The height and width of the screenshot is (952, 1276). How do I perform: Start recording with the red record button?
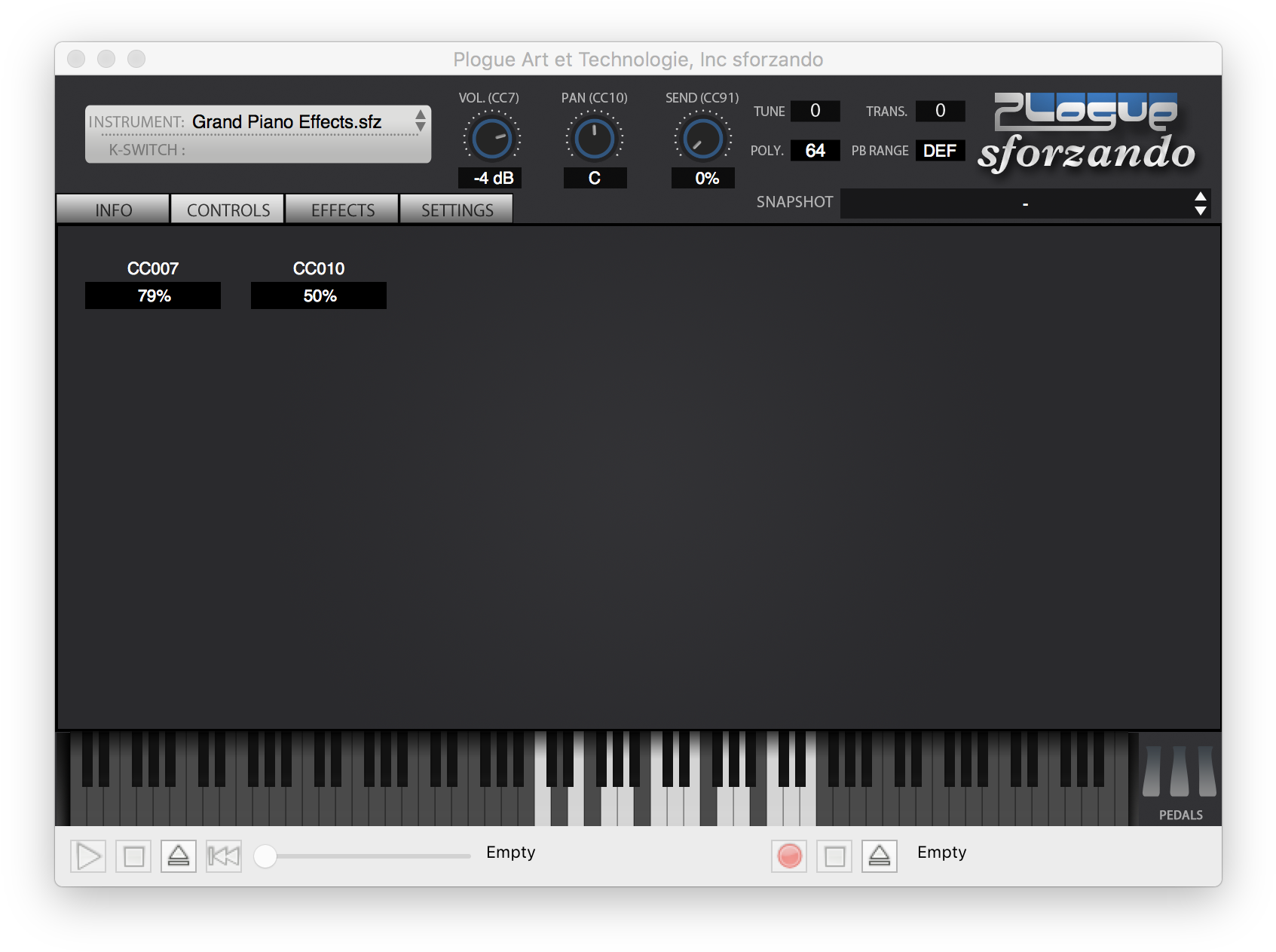coord(789,856)
